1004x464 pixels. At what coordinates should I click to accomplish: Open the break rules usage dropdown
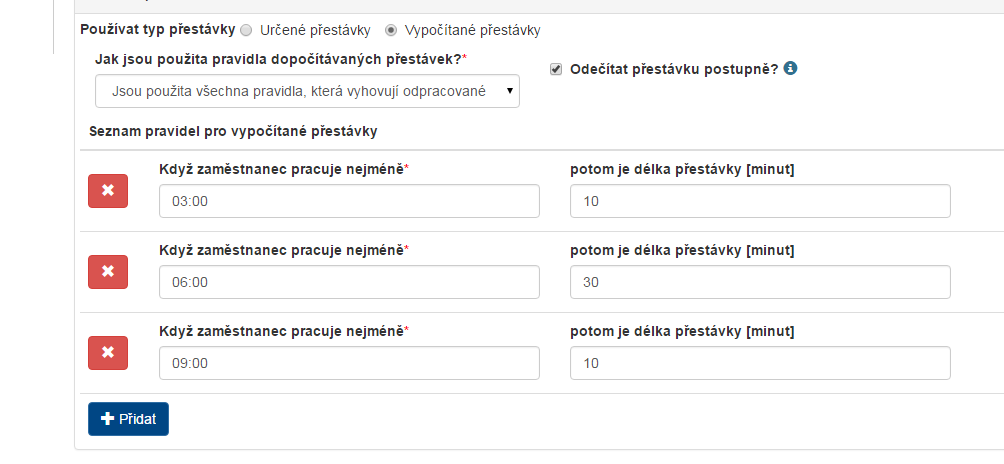coord(307,91)
